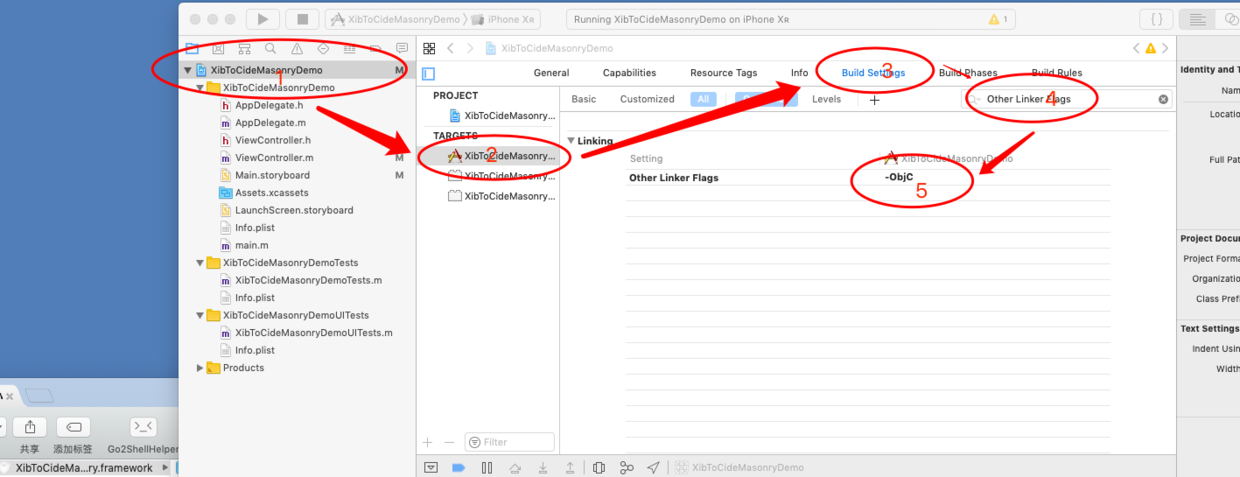Screen dimensions: 1240x477
Task: Toggle the project and targets list sidebar icon
Action: coord(429,73)
